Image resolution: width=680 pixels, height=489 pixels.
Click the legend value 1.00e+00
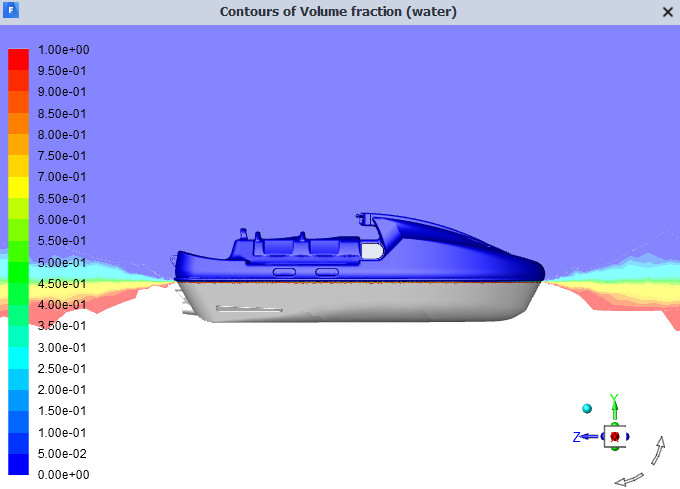(x=63, y=50)
